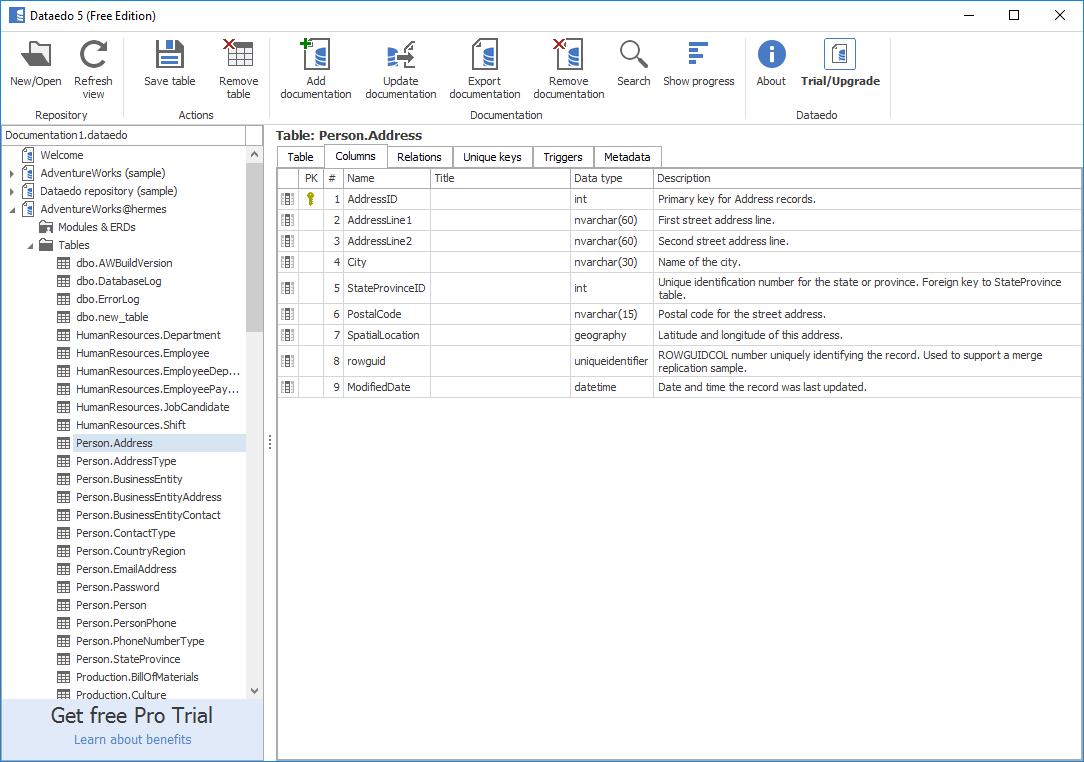
Task: Click the Export documentation icon
Action: click(485, 56)
